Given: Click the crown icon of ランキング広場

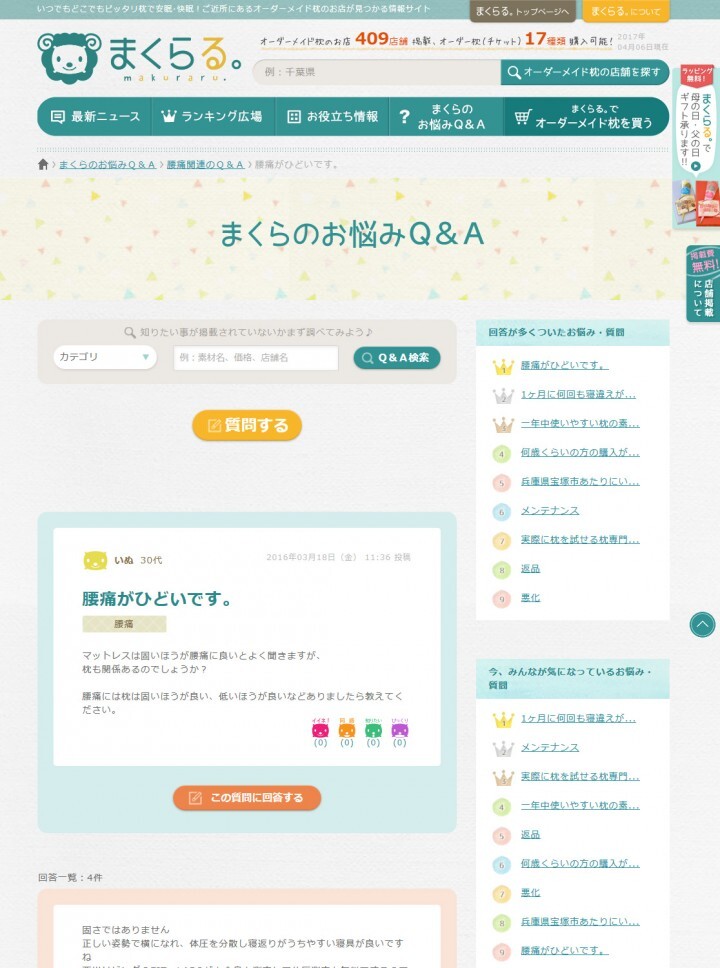Looking at the screenshot, I should tap(169, 116).
